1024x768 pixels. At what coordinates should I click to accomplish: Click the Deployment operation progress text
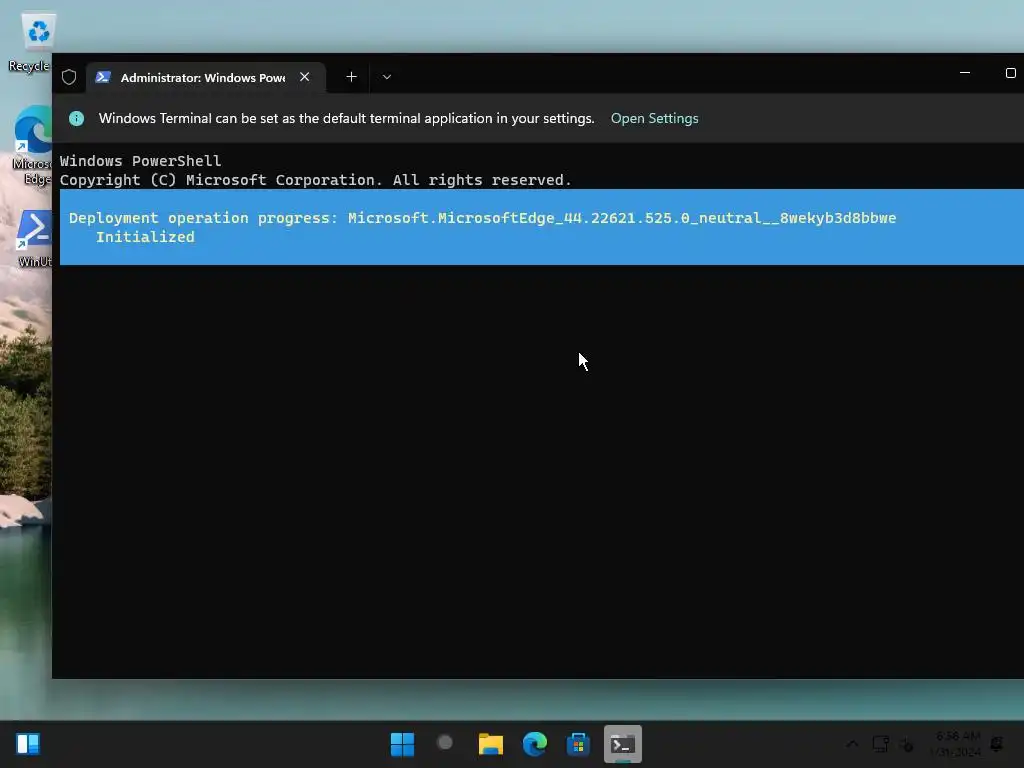point(483,218)
